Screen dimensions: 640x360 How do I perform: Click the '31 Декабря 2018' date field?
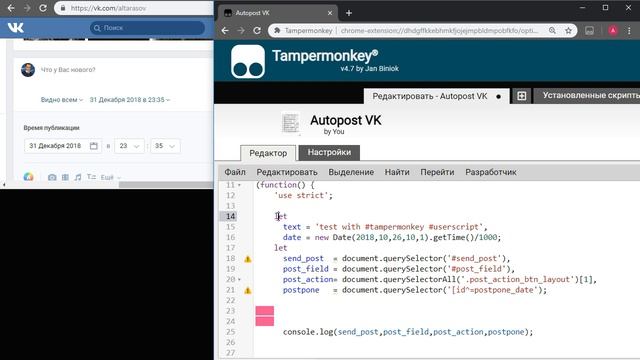(62, 146)
